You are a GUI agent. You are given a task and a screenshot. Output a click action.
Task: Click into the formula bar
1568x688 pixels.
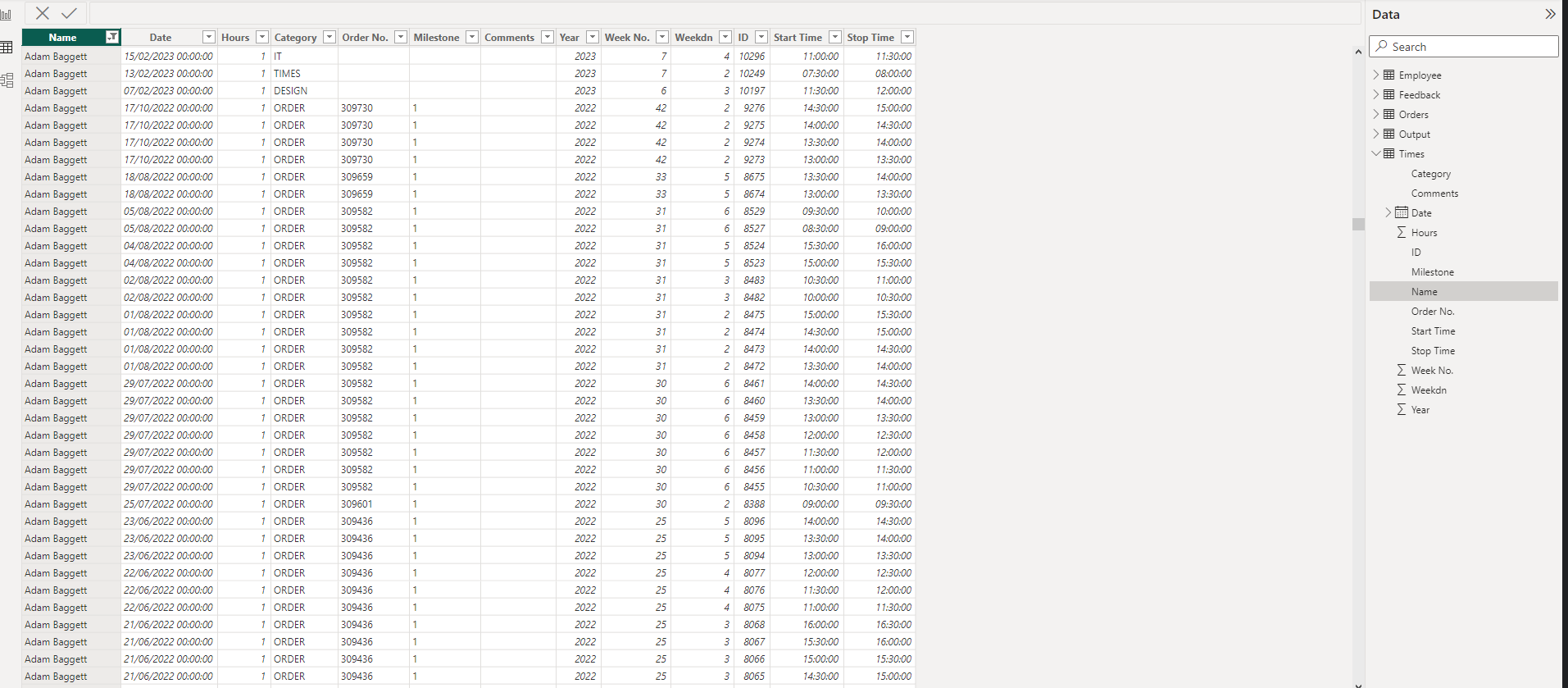coord(725,13)
